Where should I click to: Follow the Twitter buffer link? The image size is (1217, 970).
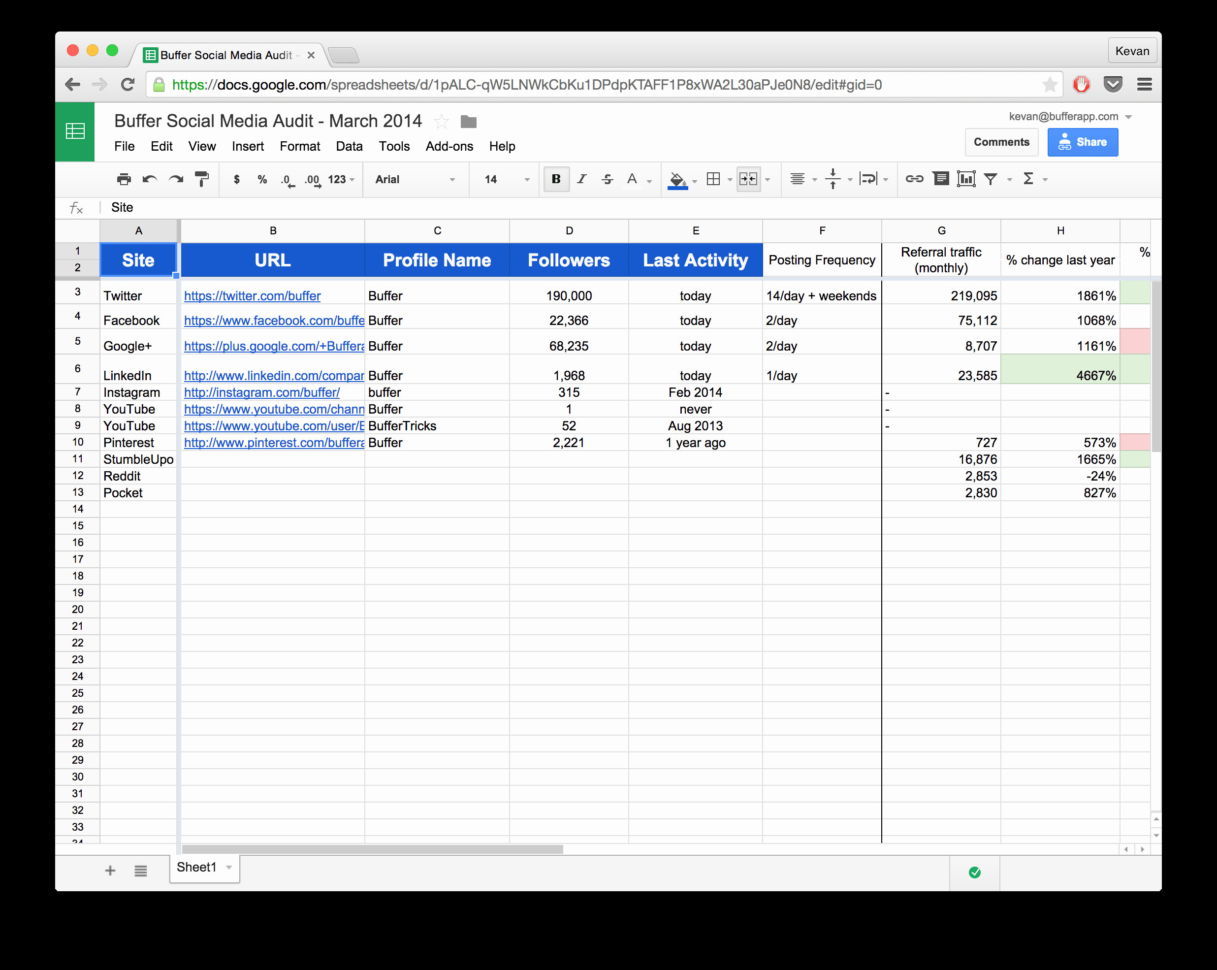(253, 295)
